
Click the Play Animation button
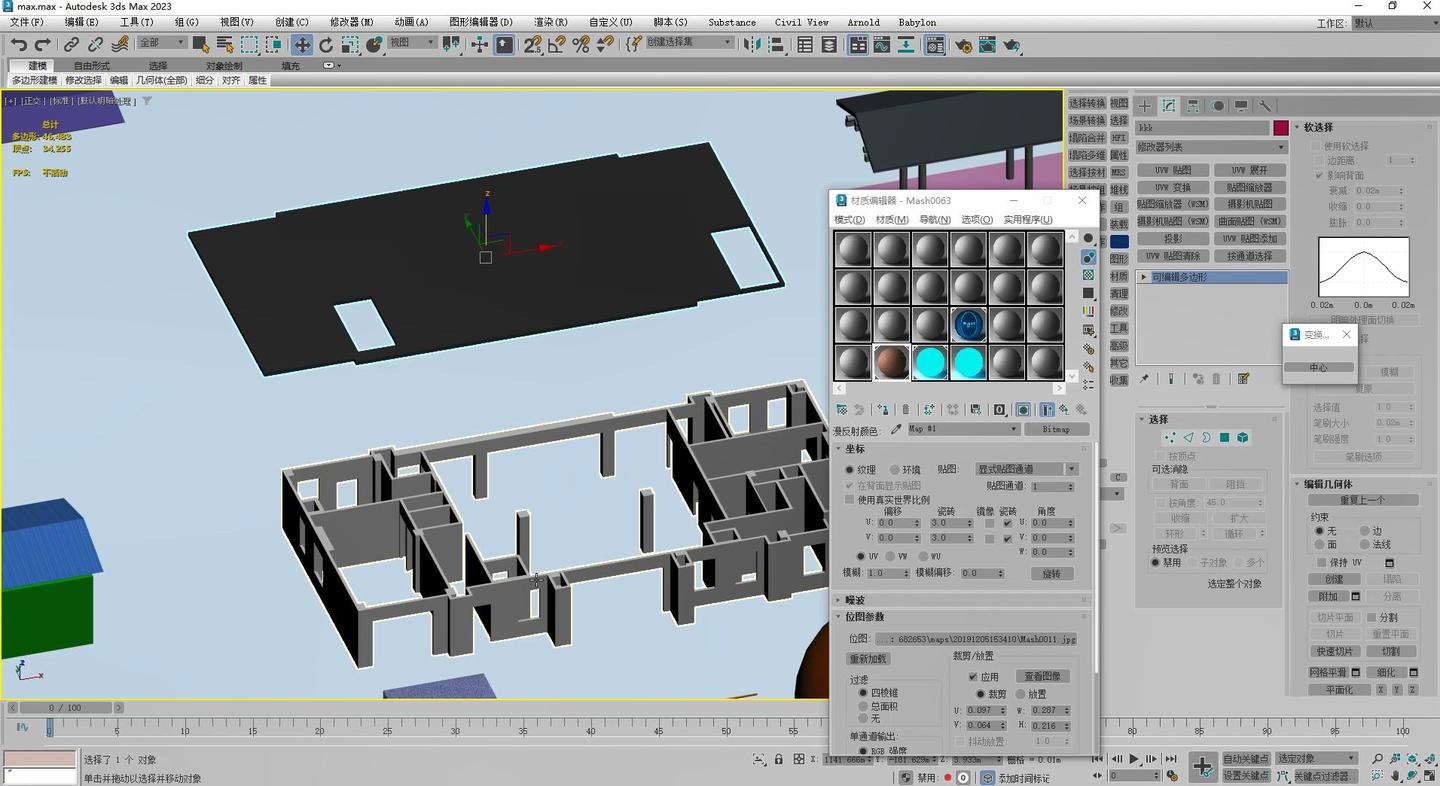pos(1133,759)
